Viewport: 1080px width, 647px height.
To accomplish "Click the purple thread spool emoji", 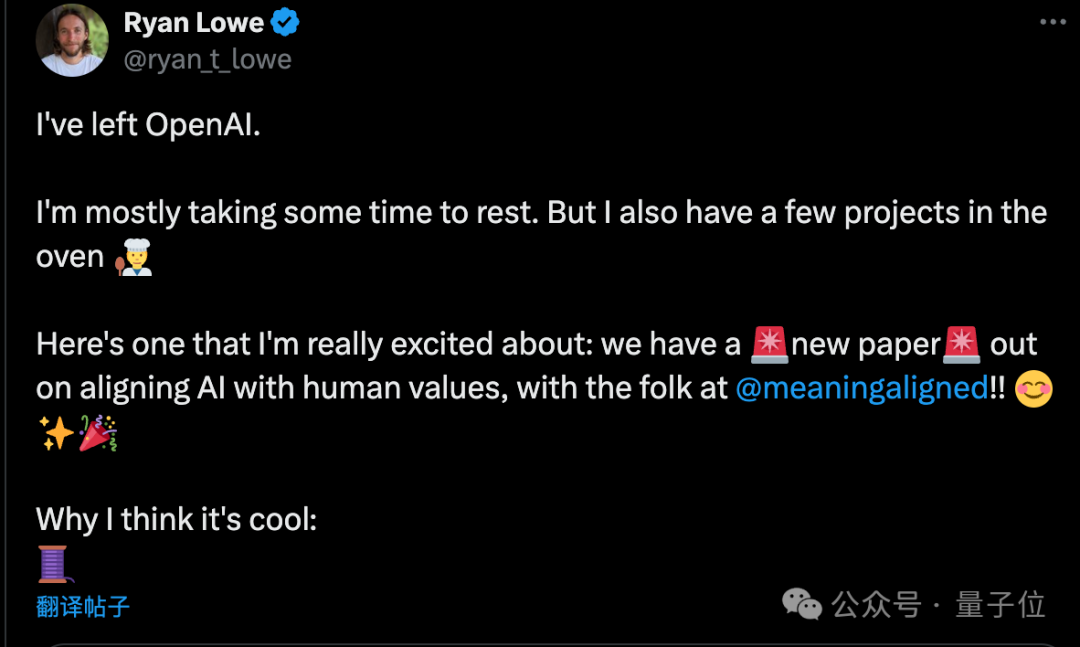I will point(54,563).
